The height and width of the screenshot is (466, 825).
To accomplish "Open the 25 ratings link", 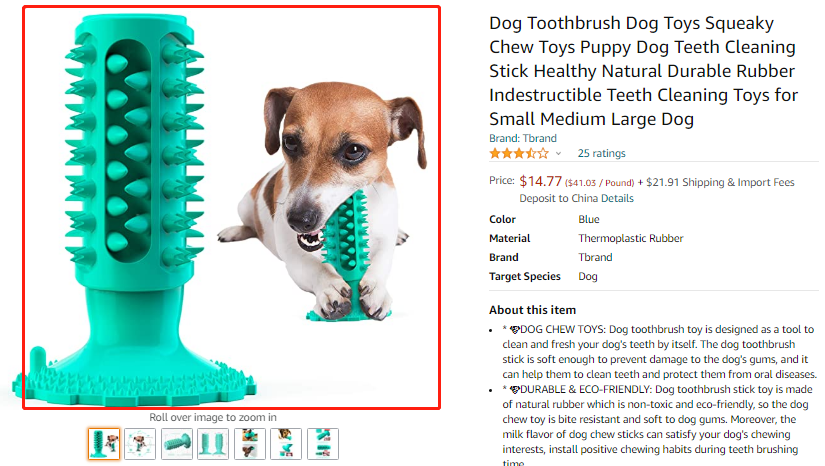I will pos(601,154).
